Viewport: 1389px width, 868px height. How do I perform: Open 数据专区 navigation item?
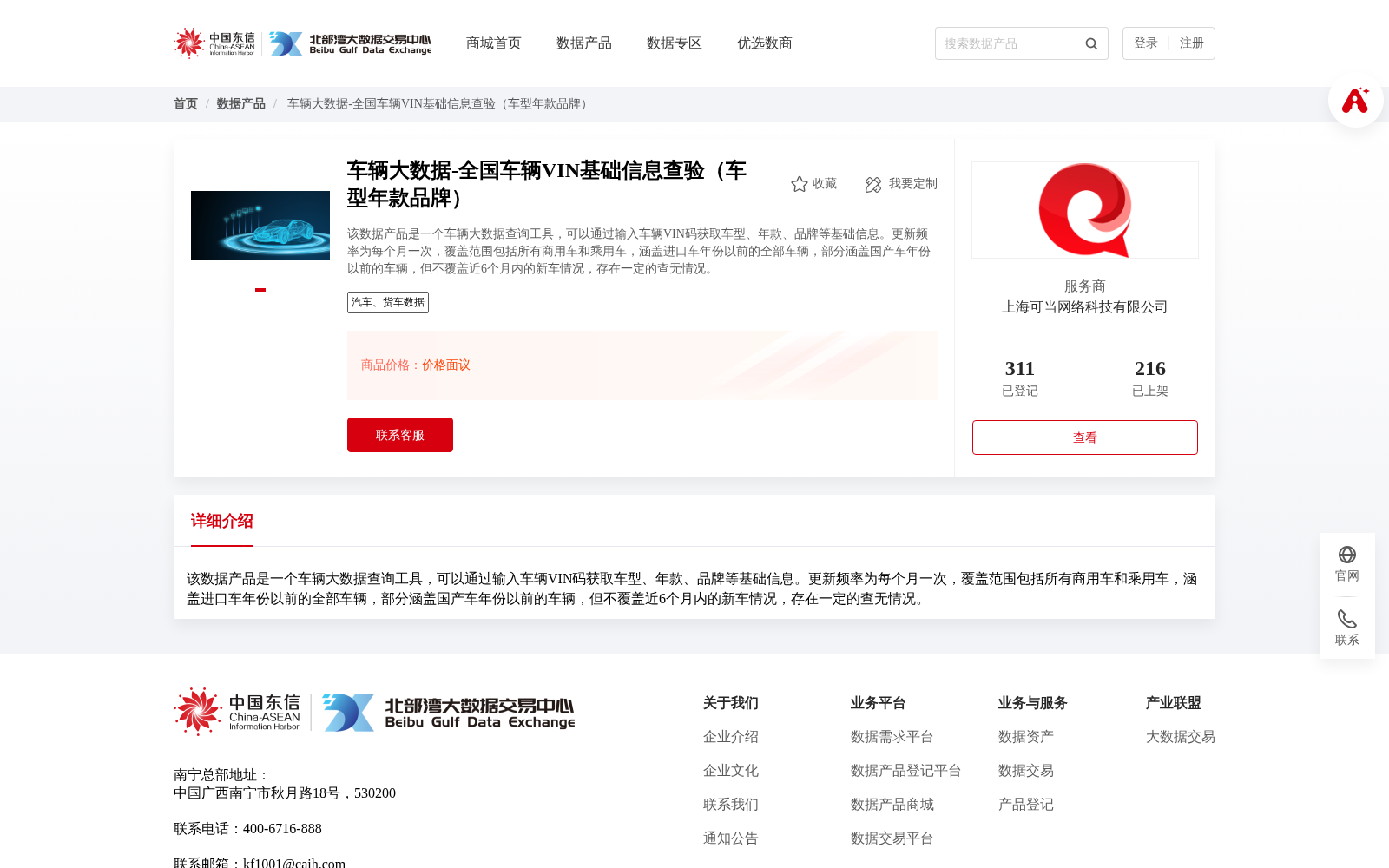675,43
